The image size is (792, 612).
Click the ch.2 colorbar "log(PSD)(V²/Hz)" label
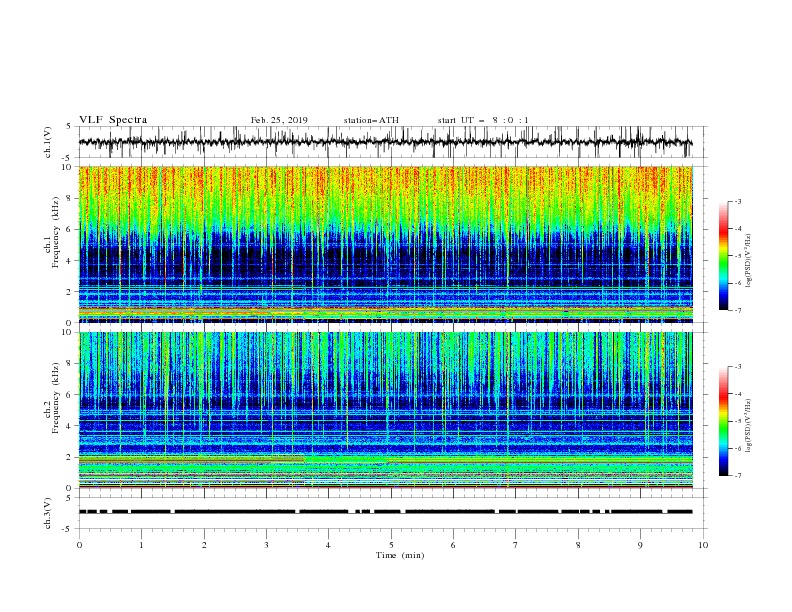(748, 426)
